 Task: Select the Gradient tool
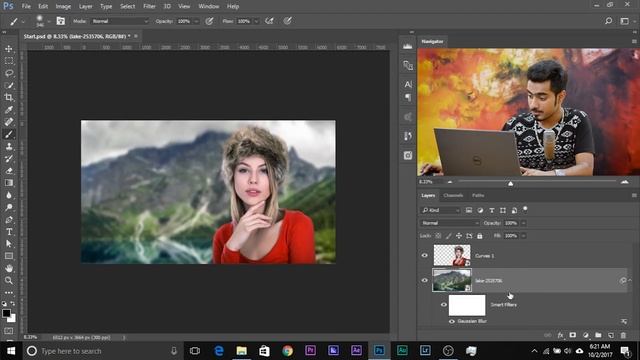point(9,183)
